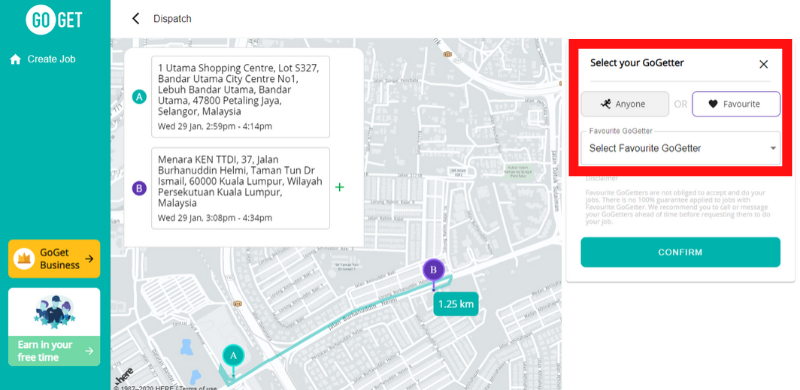Image resolution: width=800 pixels, height=390 pixels.
Task: Click the Favourite GoGetter dropdown arrow
Action: click(x=773, y=149)
